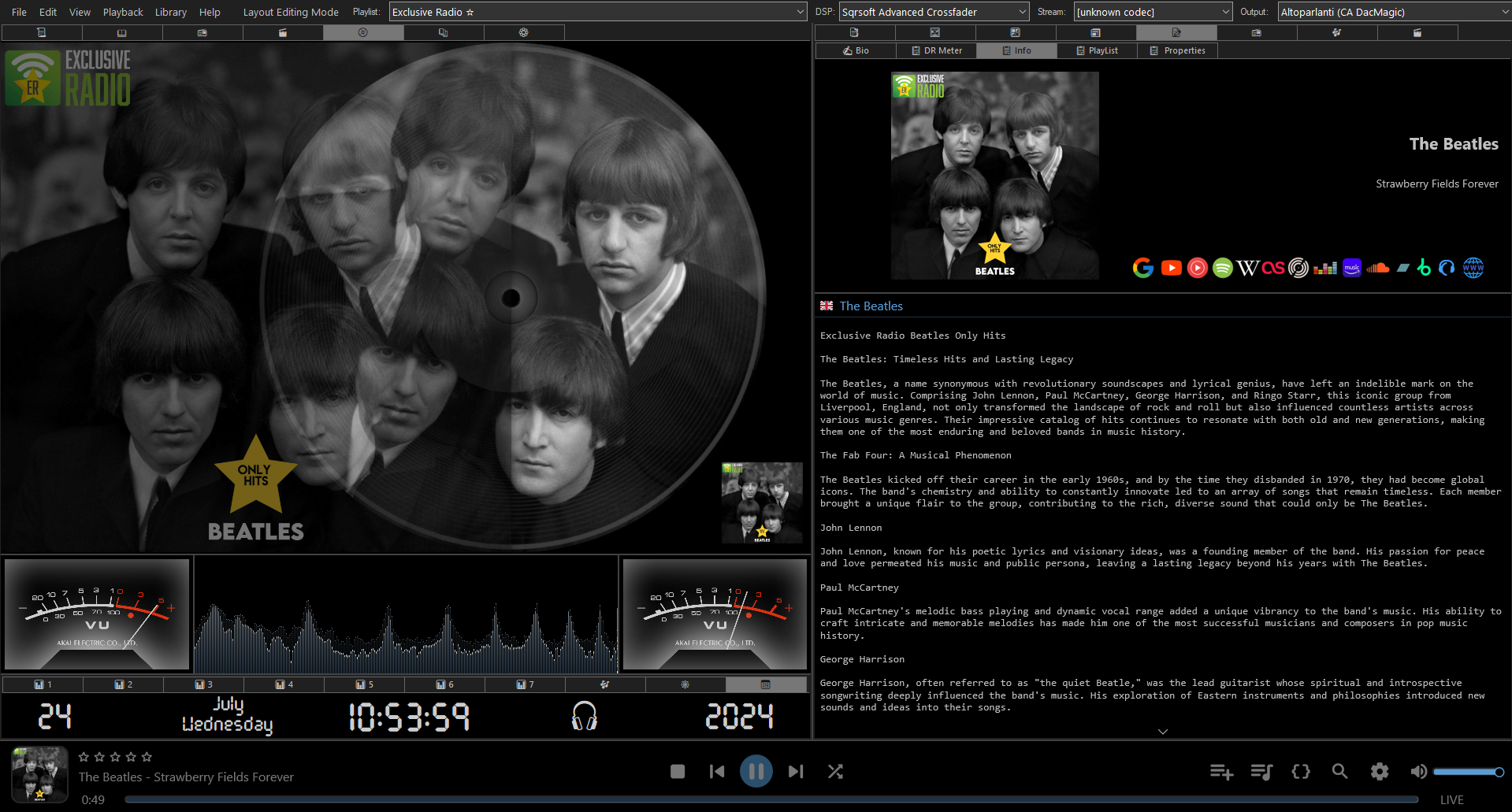Click the playback seek bar

pyautogui.click(x=771, y=799)
